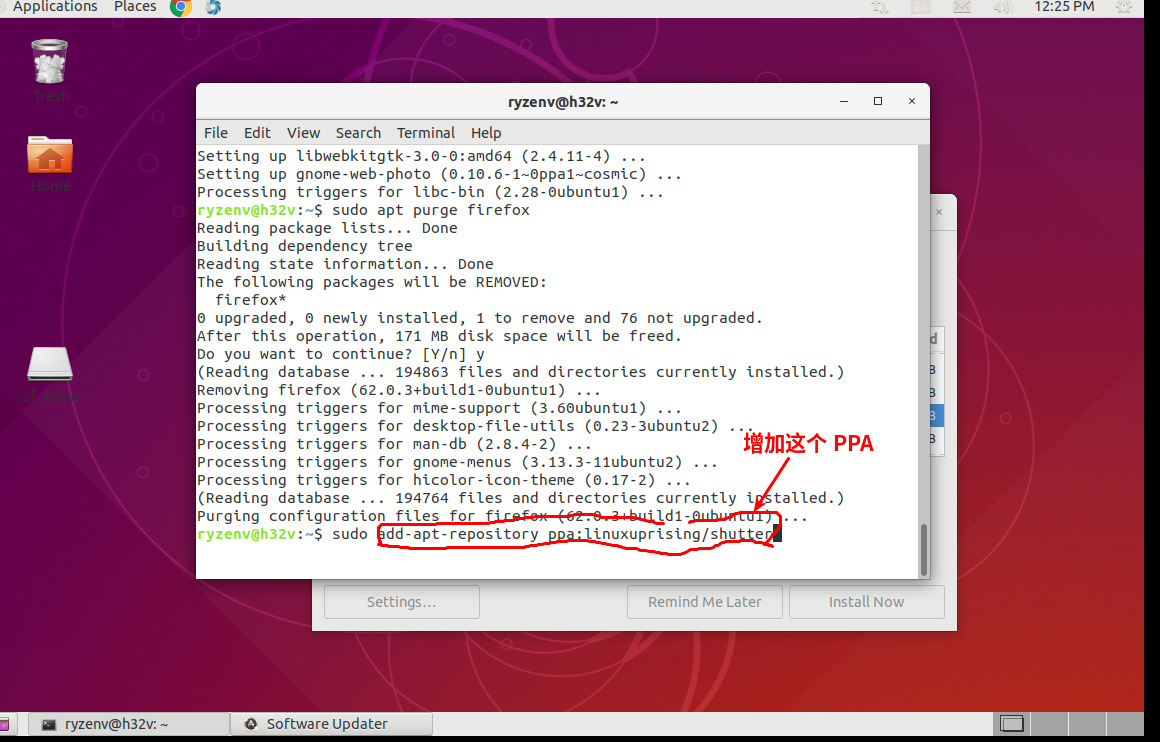
Task: Open the Places menu
Action: tap(135, 7)
